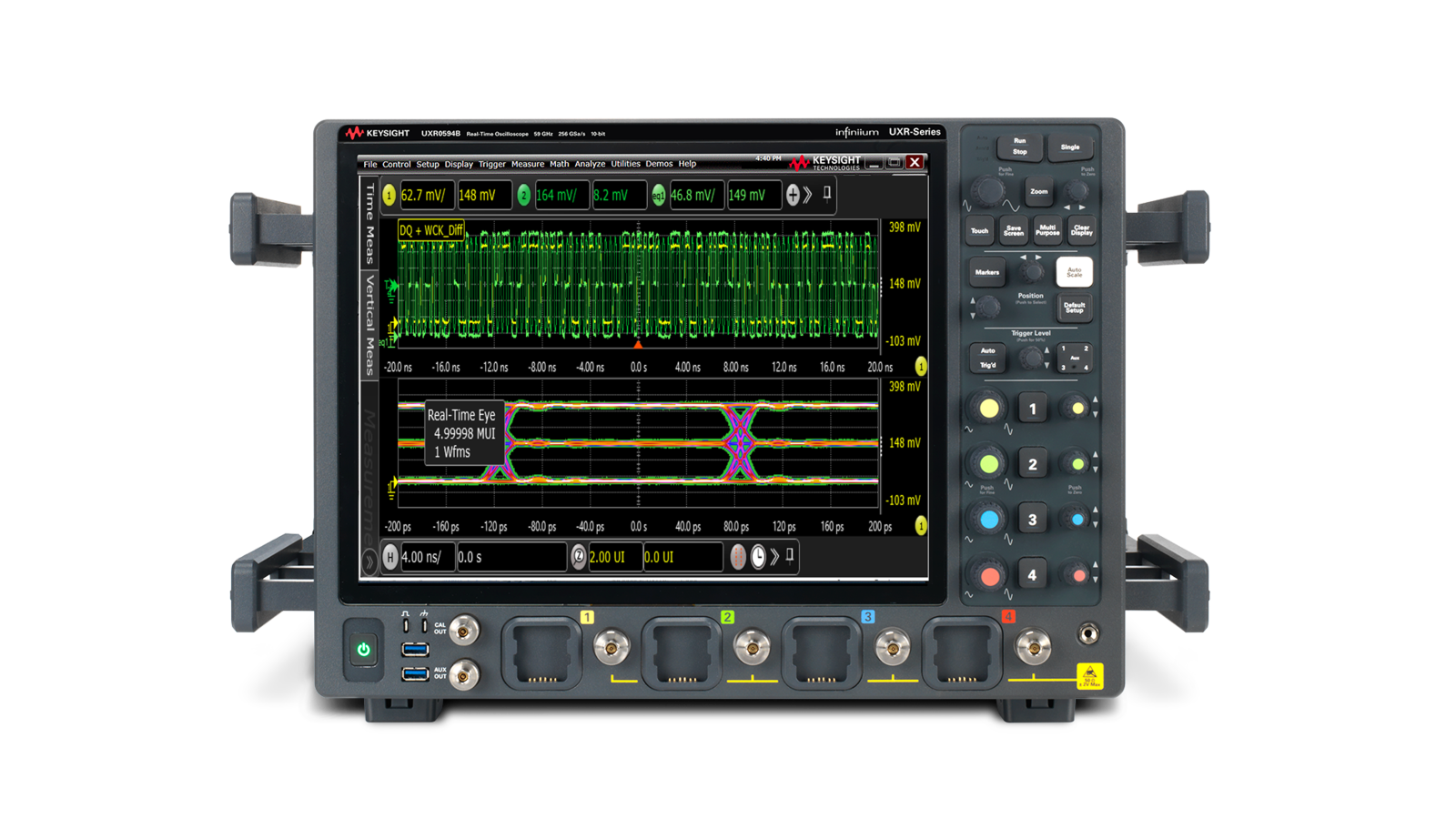Open the Analyze menu

point(590,165)
